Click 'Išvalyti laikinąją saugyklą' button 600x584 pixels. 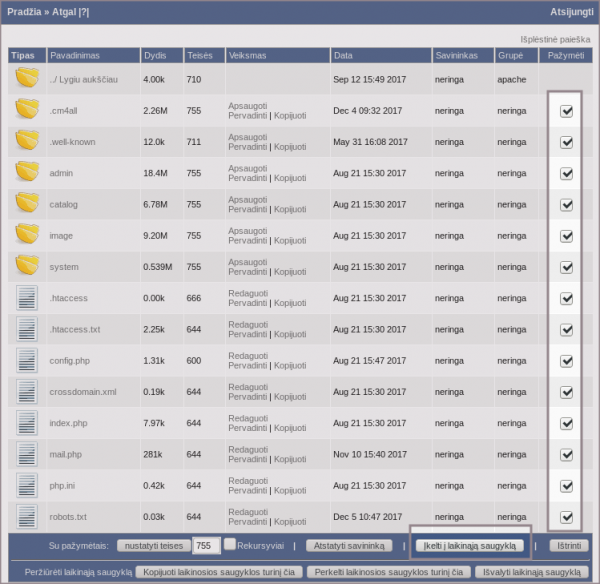[532, 572]
